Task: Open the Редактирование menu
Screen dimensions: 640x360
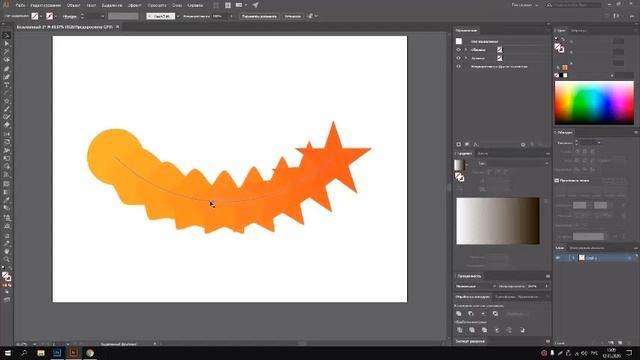Action: 46,5
